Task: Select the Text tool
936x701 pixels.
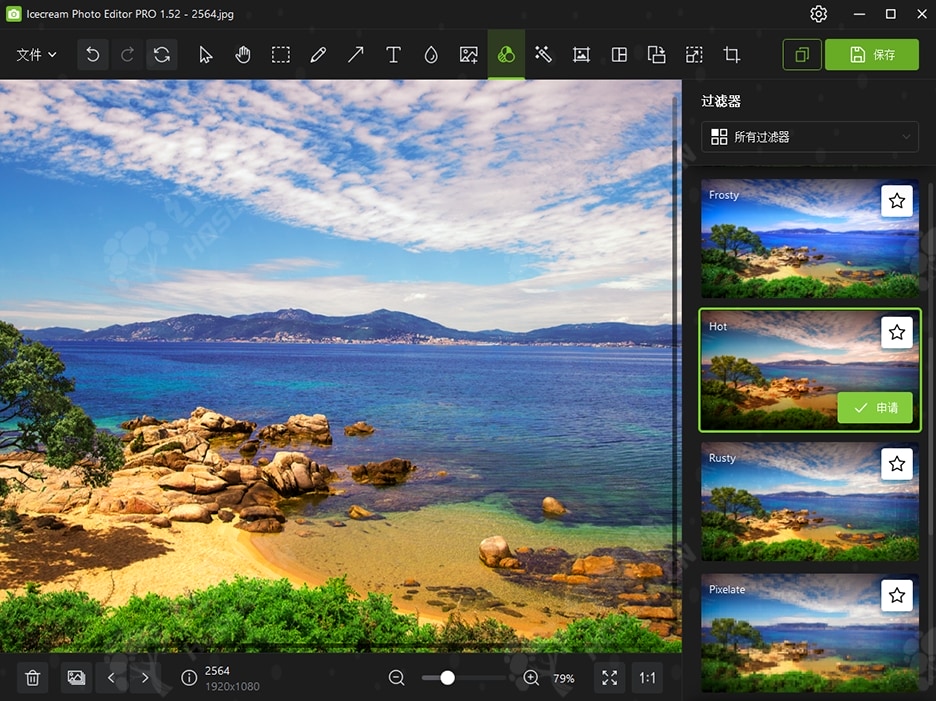Action: click(393, 55)
